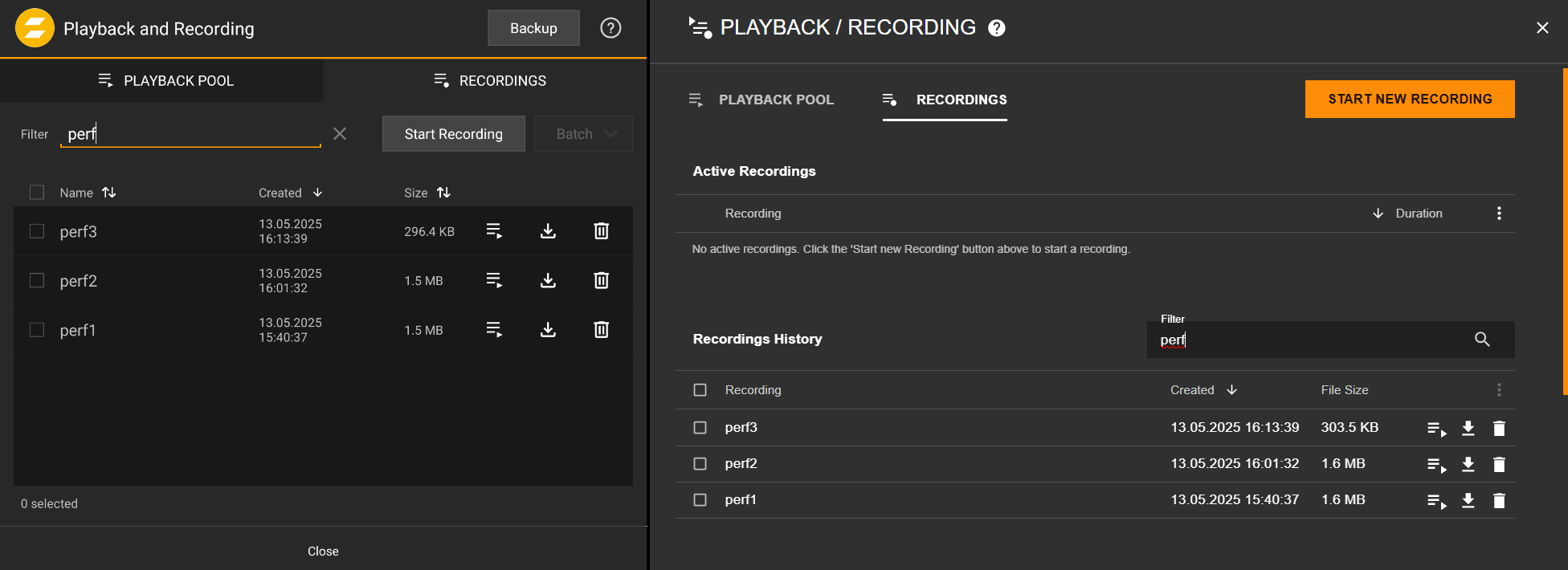
Task: Sort Active Recordings by Duration
Action: coord(1407,214)
